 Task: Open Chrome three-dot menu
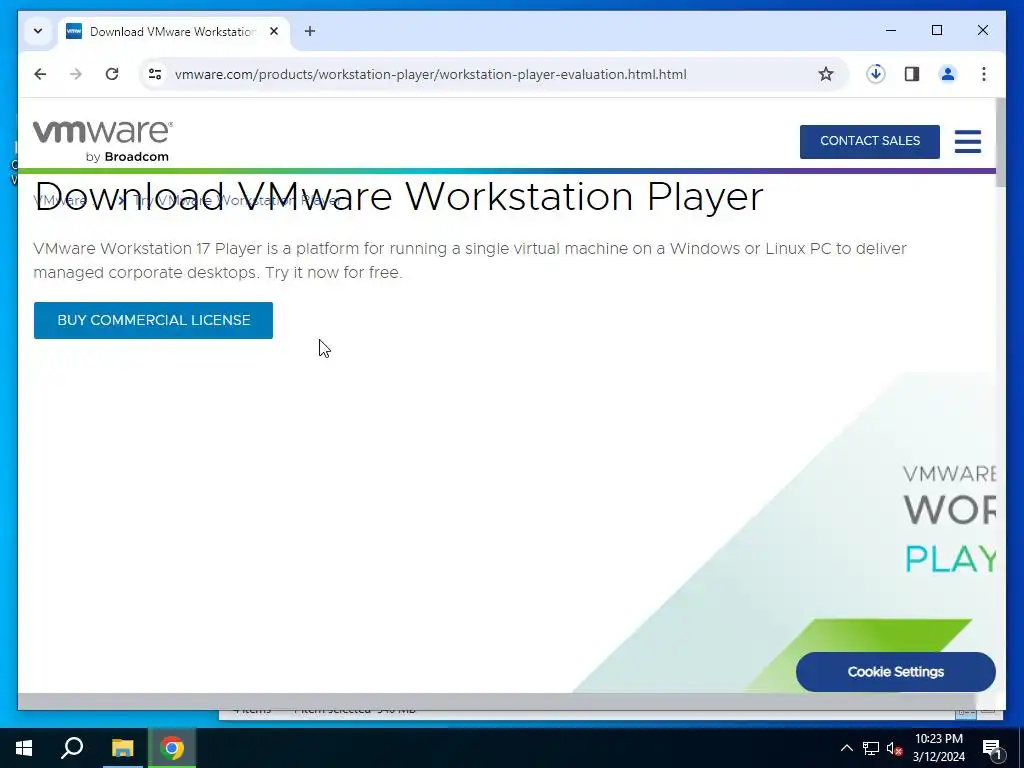pos(984,74)
